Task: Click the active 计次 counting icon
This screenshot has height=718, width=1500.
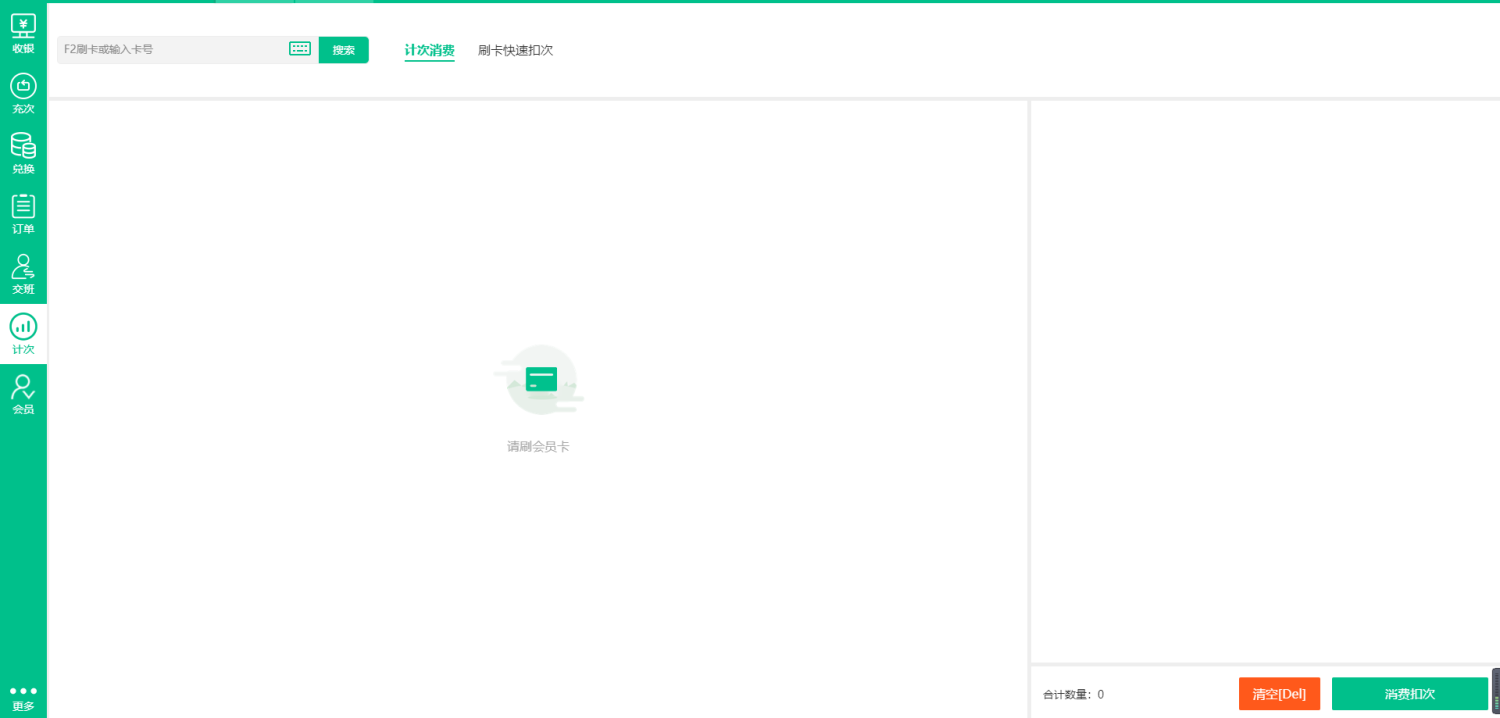Action: tap(23, 332)
